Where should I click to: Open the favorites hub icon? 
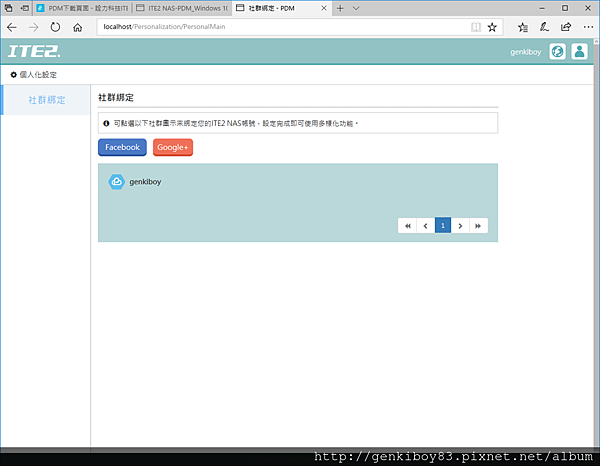coord(523,27)
